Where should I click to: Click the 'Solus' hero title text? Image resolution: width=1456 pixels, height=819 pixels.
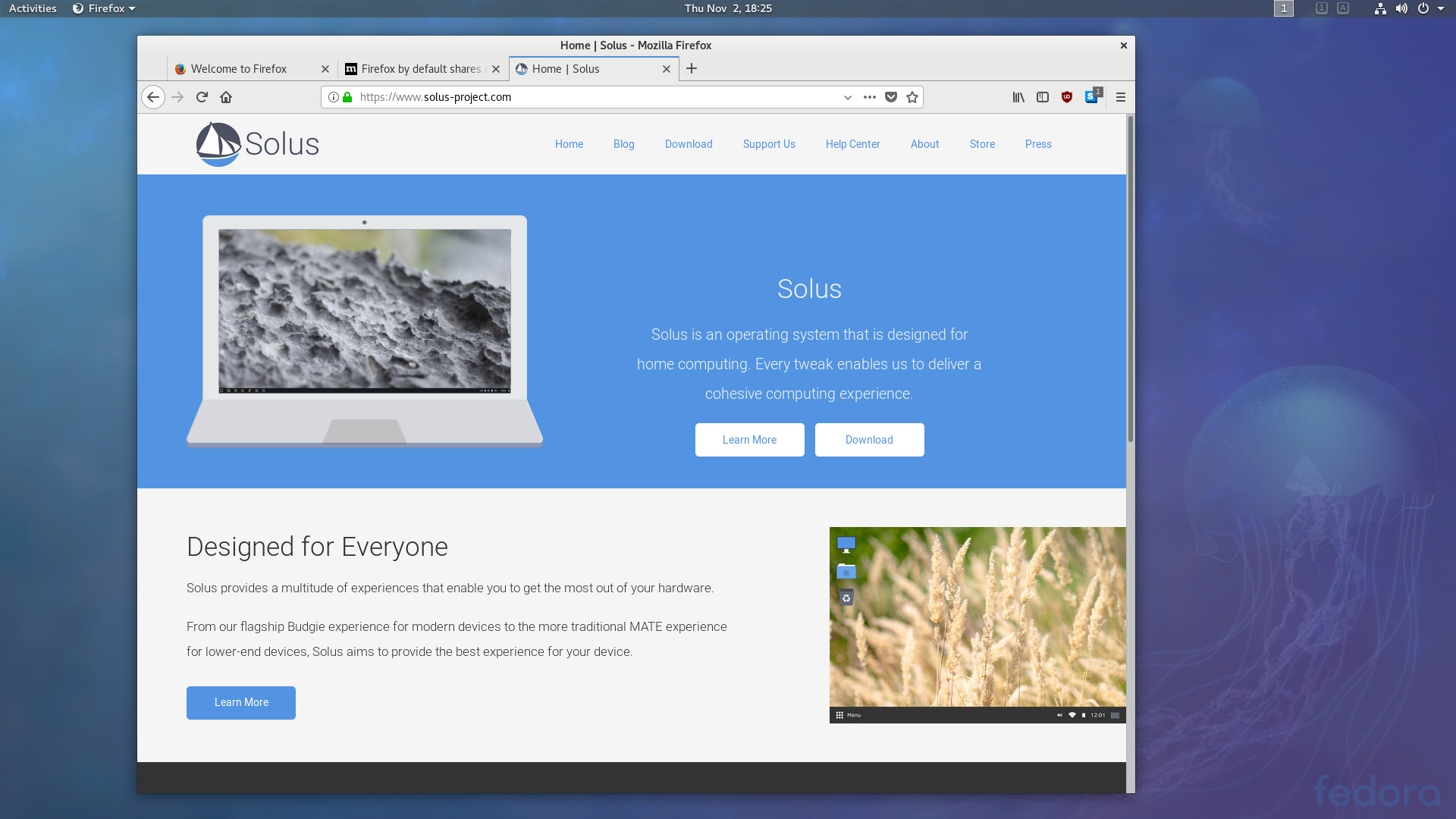[809, 289]
